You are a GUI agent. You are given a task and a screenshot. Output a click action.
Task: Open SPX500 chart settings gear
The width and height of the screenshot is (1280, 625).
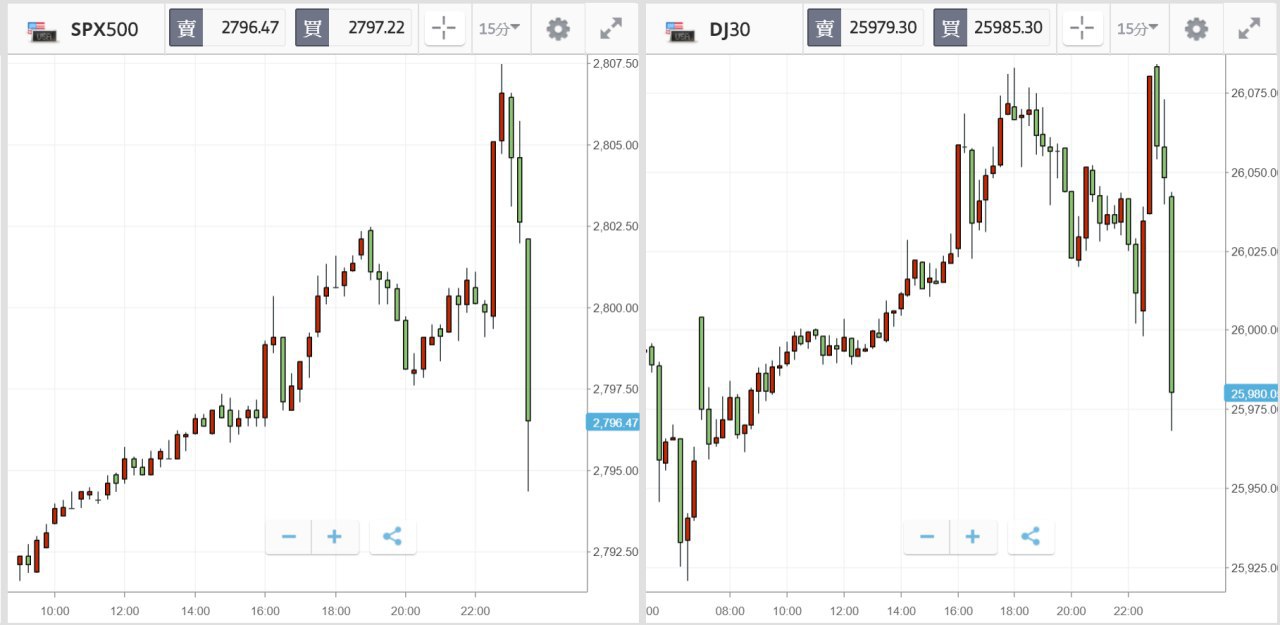558,29
